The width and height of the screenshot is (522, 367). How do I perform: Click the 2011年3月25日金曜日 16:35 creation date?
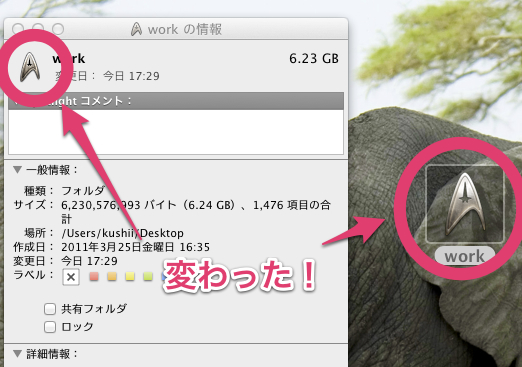click(135, 247)
